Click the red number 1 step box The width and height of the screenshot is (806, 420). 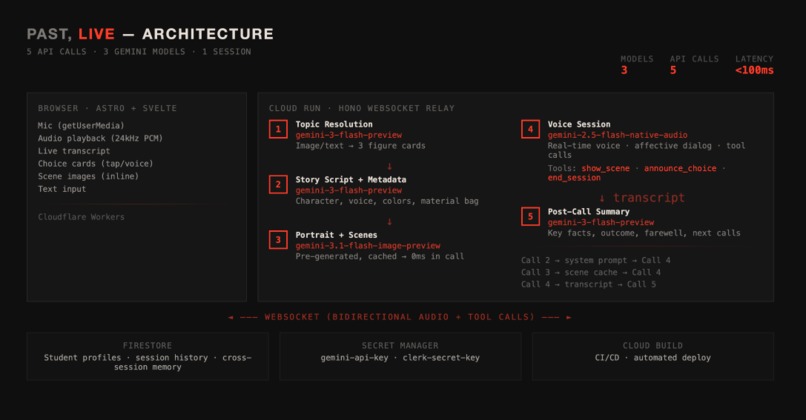click(x=278, y=129)
